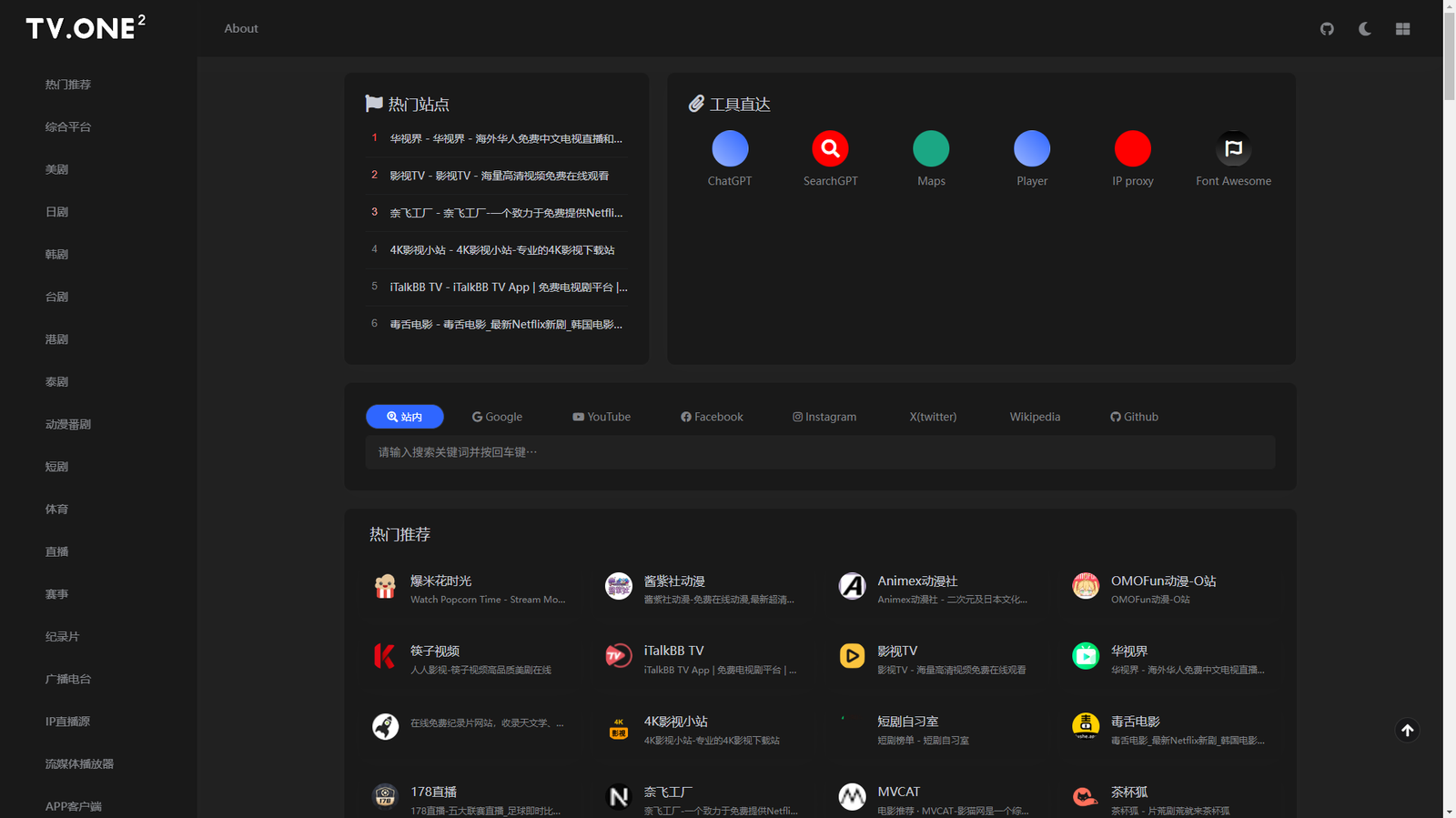1456x818 pixels.
Task: Open the SearchGPT magnifier icon
Action: point(830,148)
